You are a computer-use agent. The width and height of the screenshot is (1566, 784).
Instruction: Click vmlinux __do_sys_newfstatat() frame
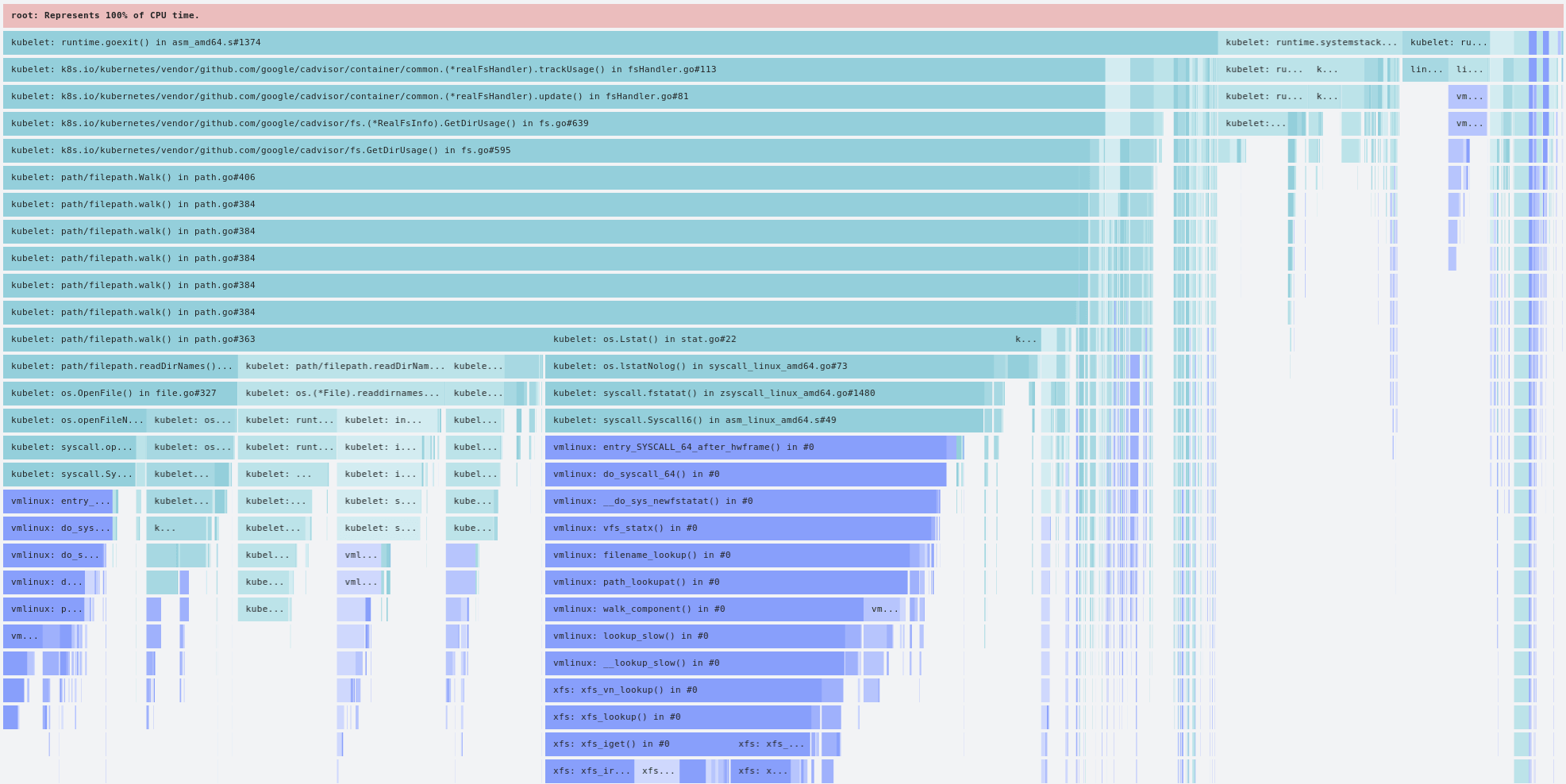[x=741, y=502]
